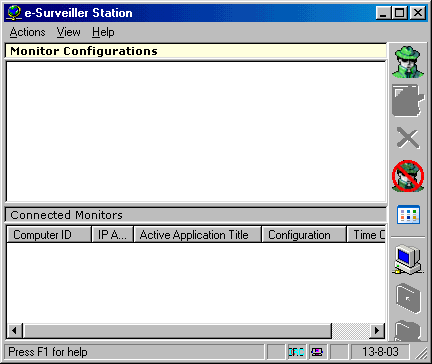The width and height of the screenshot is (432, 364).
Task: Click the gray X delete icon
Action: click(x=408, y=138)
